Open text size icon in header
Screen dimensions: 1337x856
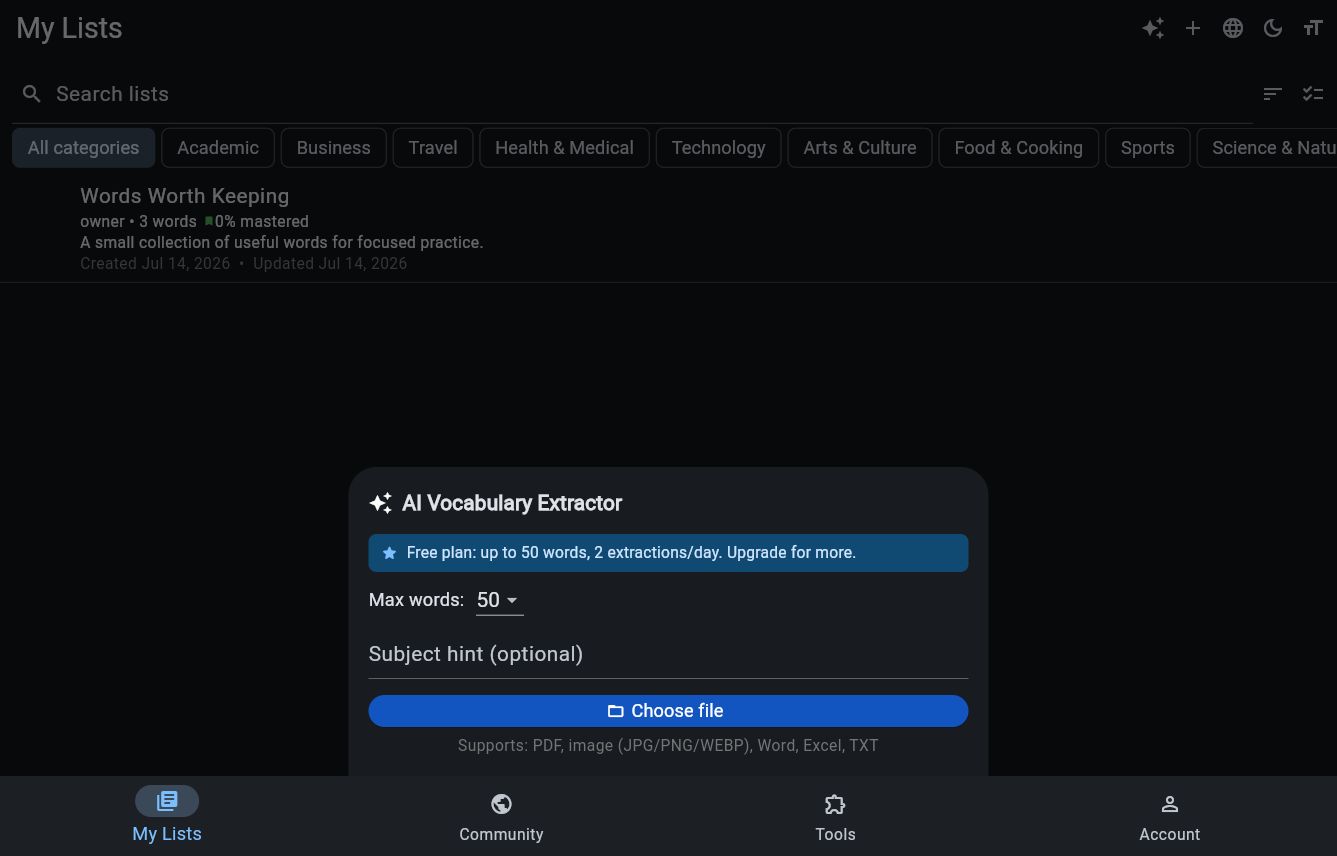pos(1313,28)
